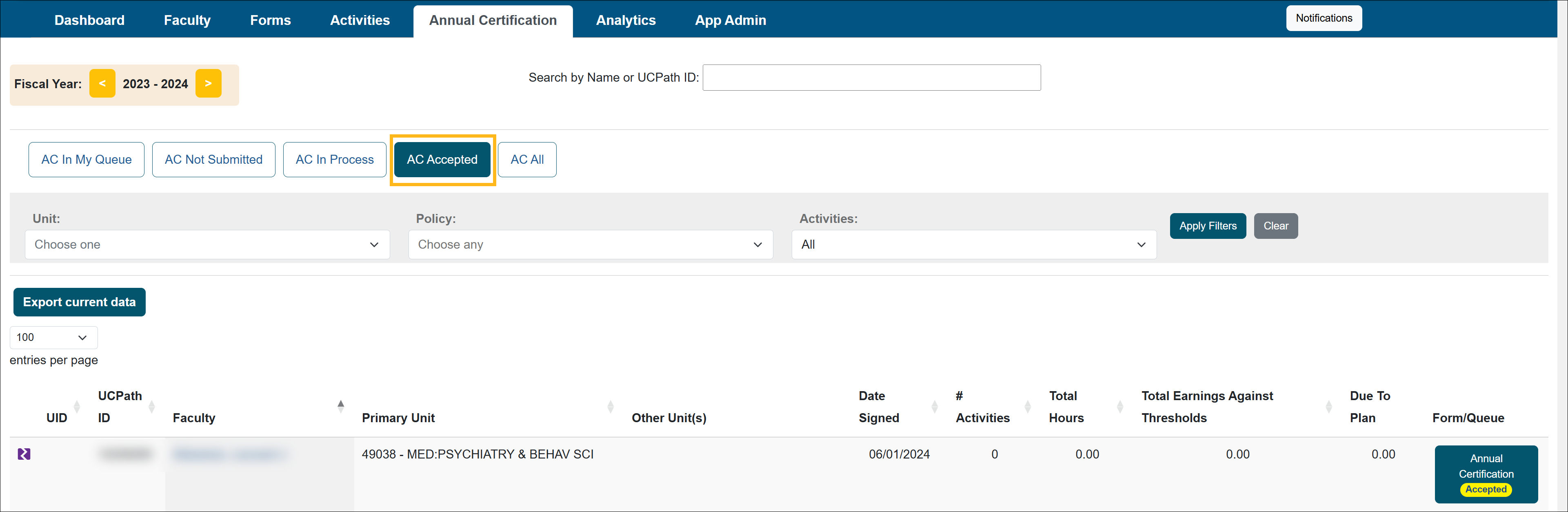
Task: Sort by Primary Unit column arrows
Action: coord(611,406)
